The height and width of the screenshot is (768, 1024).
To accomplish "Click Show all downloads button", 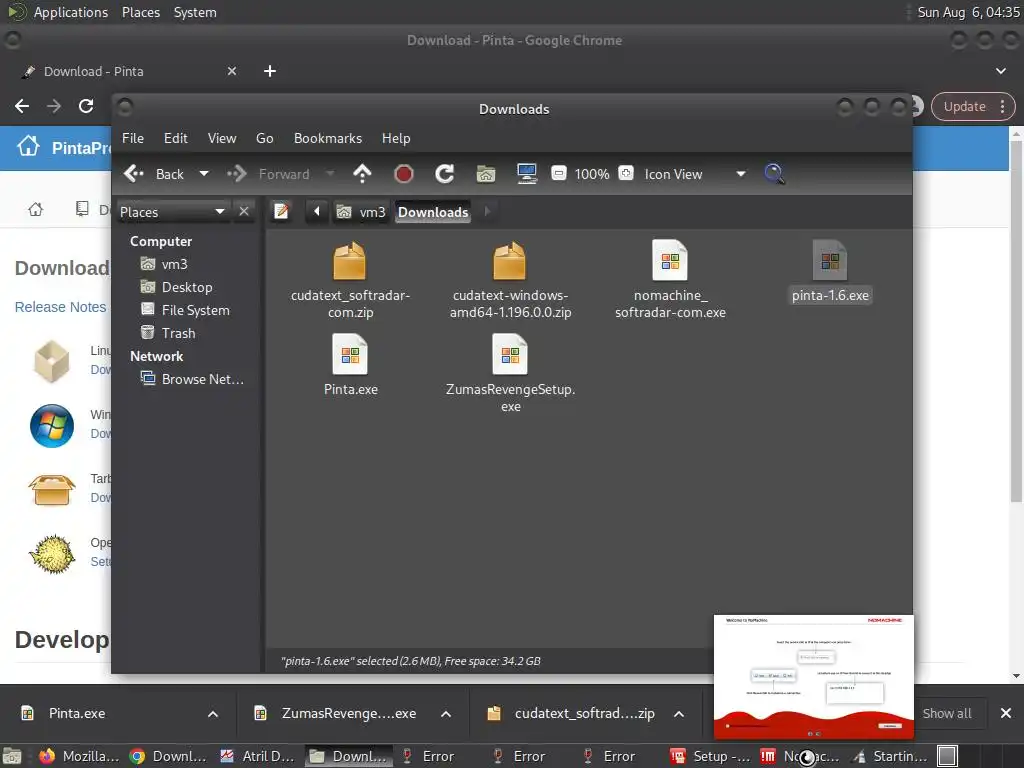I will pyautogui.click(x=947, y=714).
